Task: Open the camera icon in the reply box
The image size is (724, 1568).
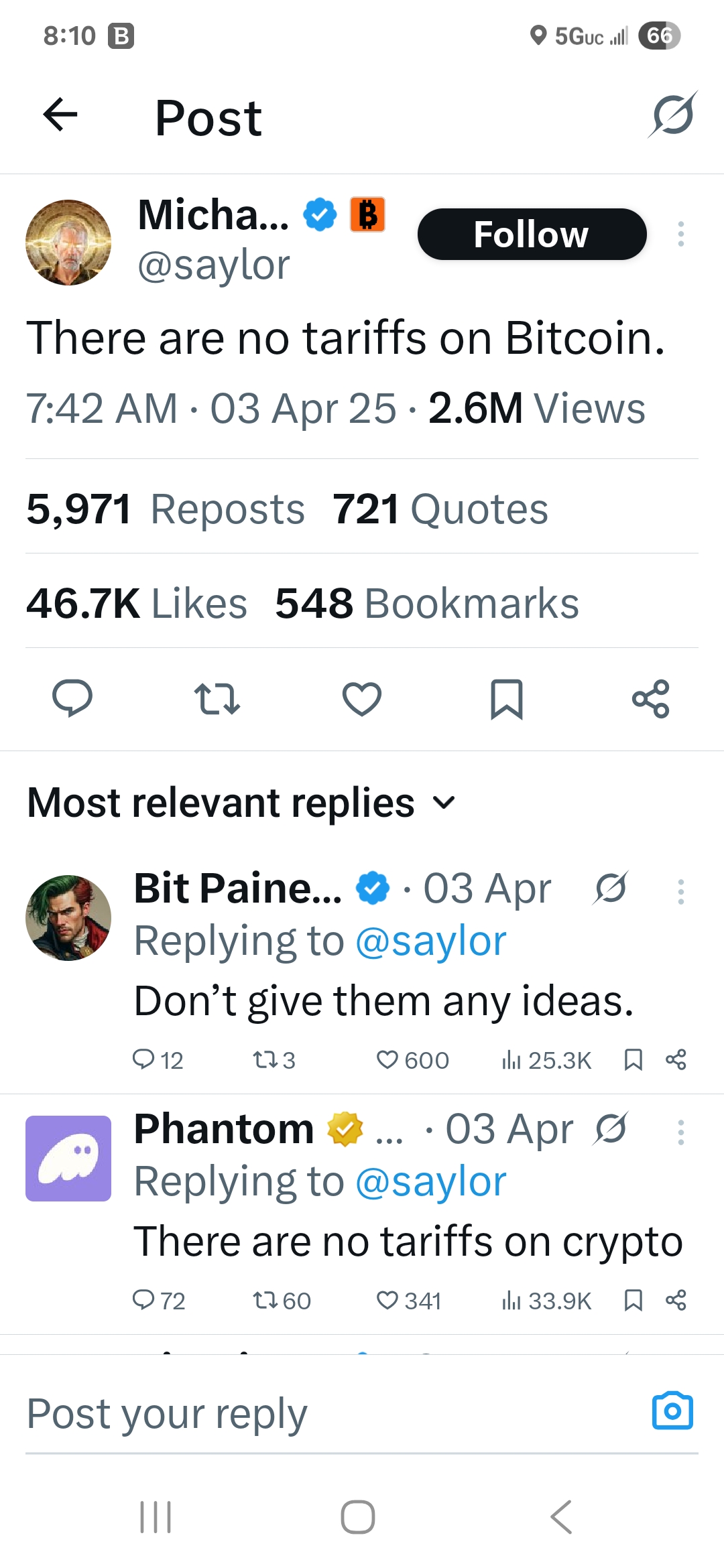Action: click(672, 1411)
